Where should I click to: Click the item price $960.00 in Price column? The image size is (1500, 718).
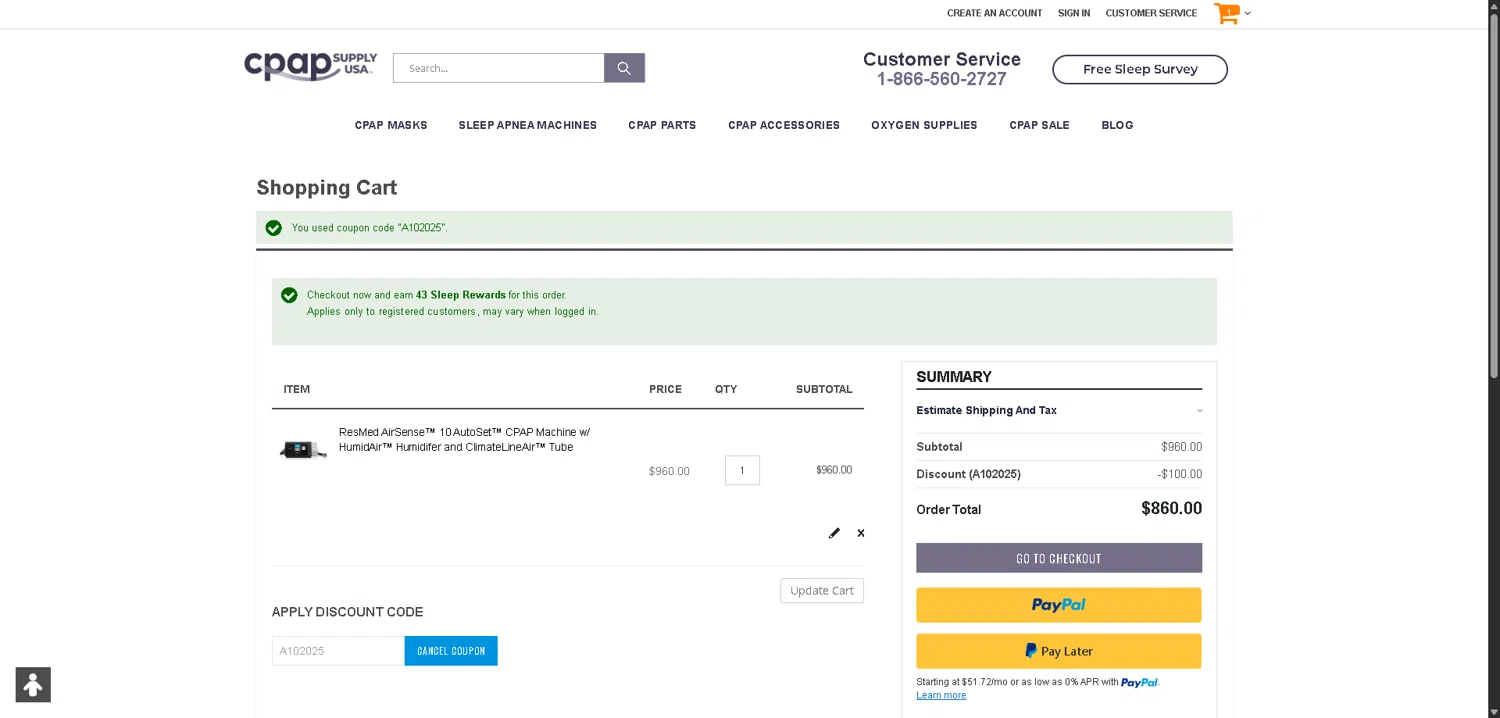pyautogui.click(x=669, y=471)
